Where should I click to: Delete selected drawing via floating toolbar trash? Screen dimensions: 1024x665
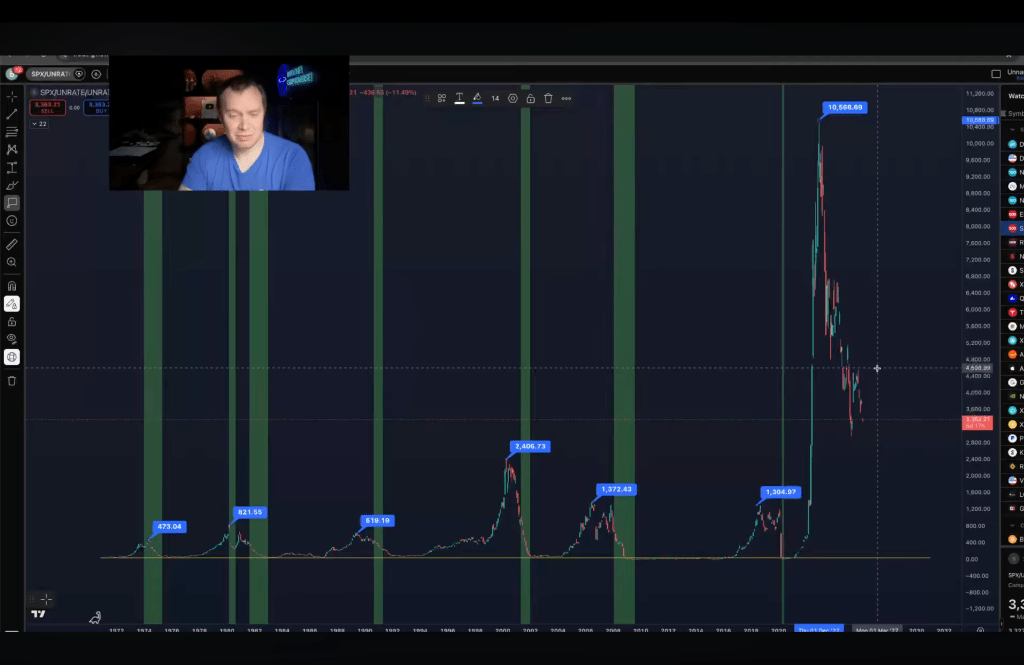(x=549, y=99)
